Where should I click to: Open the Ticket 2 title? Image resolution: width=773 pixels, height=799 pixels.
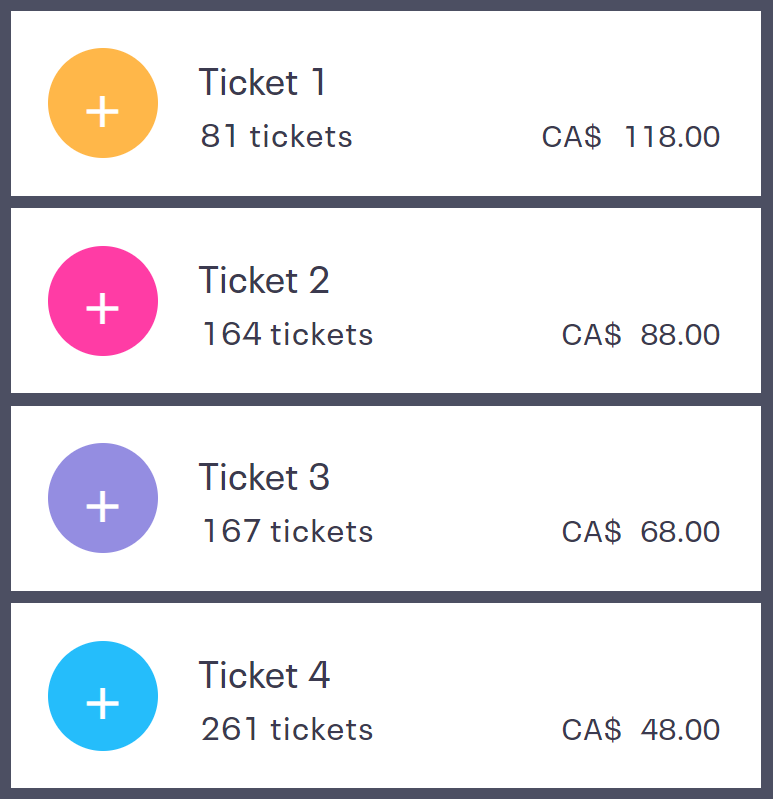[x=264, y=280]
